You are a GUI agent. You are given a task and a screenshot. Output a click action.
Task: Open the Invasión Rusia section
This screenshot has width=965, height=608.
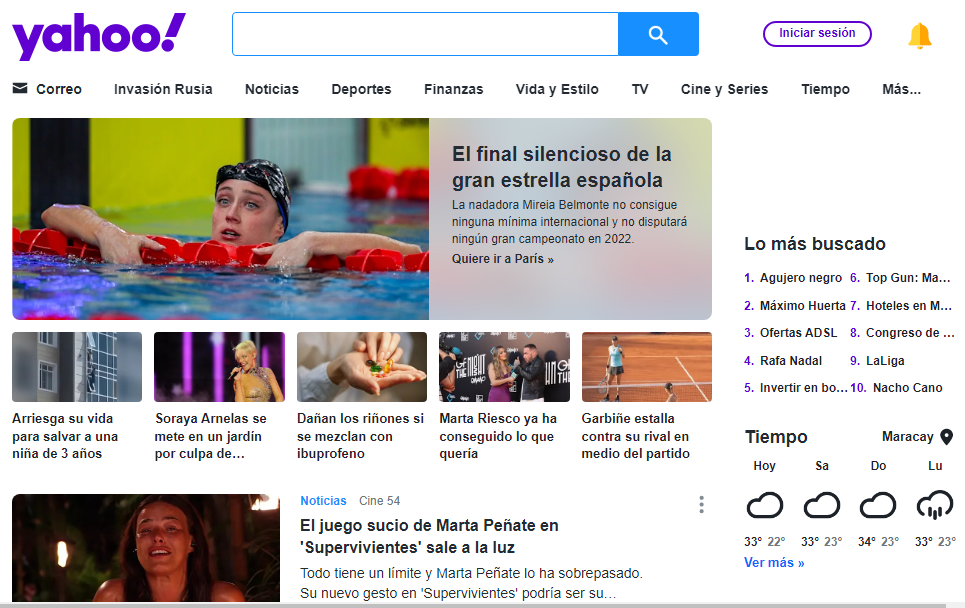pos(163,89)
